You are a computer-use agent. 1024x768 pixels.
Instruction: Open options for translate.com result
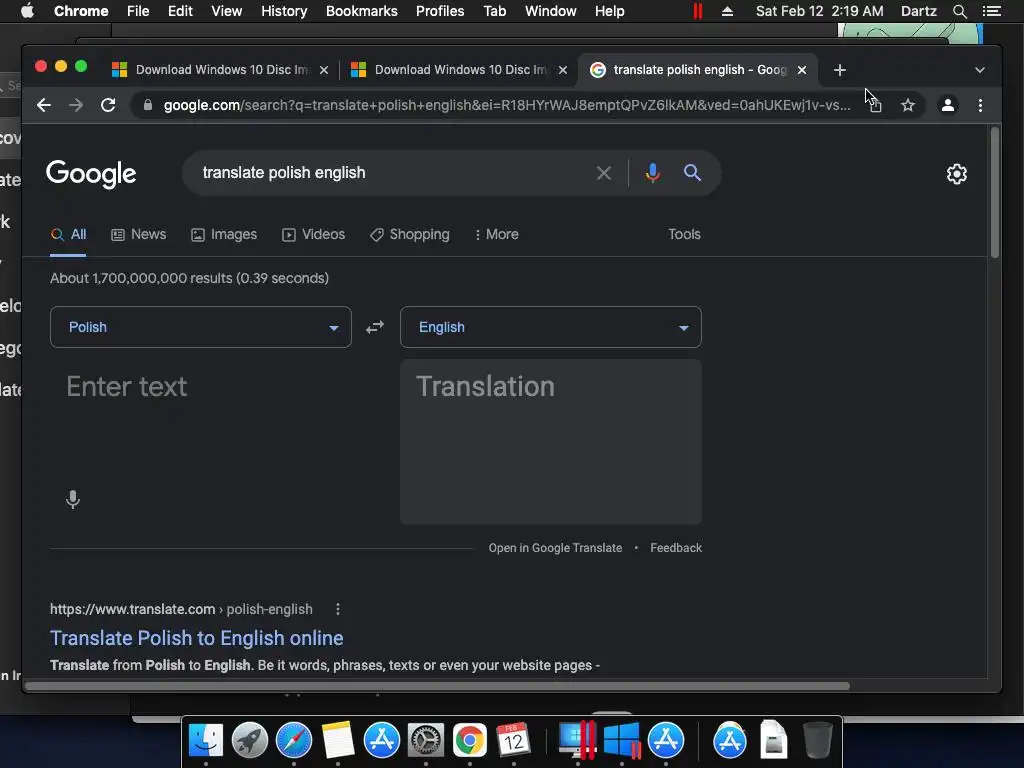(x=338, y=609)
